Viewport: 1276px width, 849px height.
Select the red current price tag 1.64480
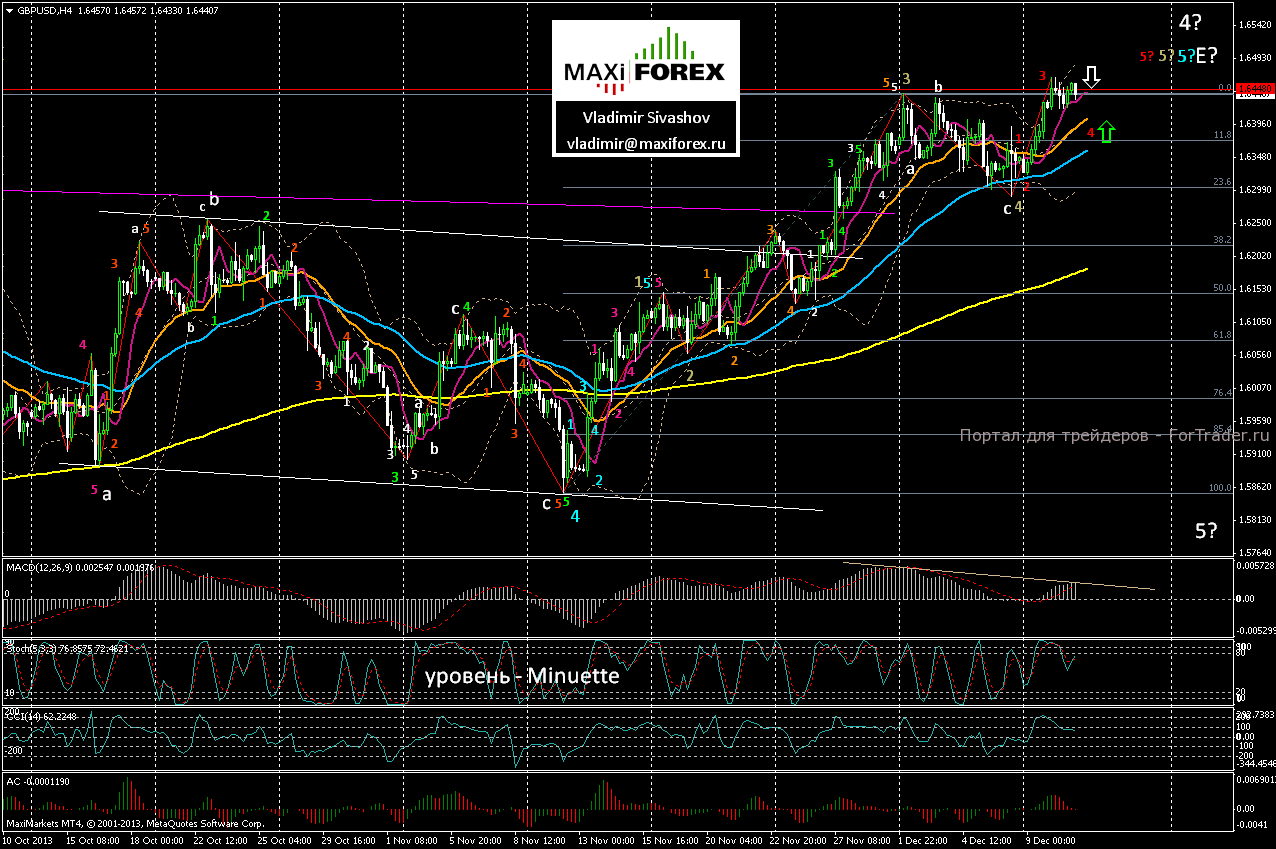pos(1254,89)
